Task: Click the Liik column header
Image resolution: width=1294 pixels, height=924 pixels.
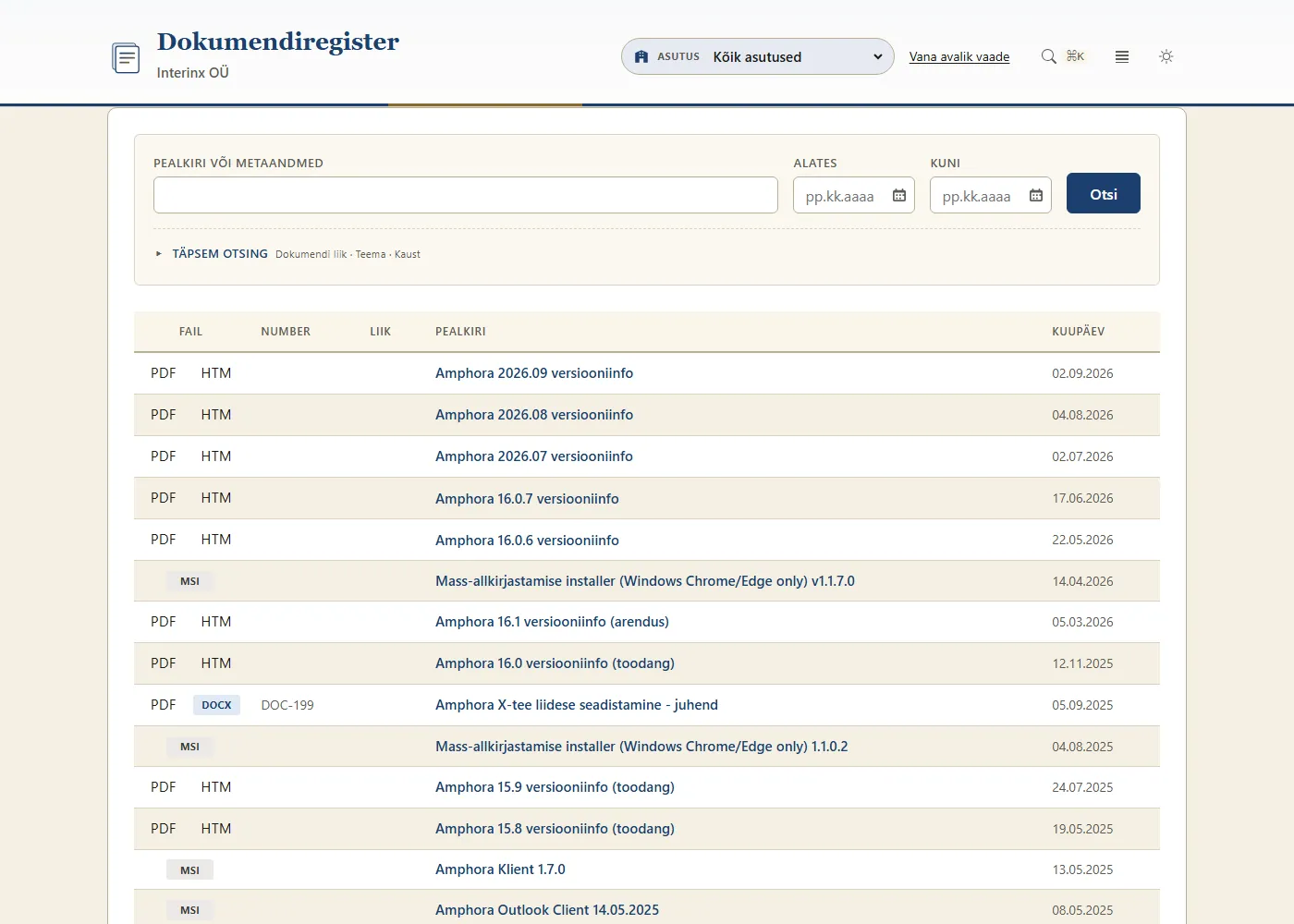Action: [x=381, y=331]
